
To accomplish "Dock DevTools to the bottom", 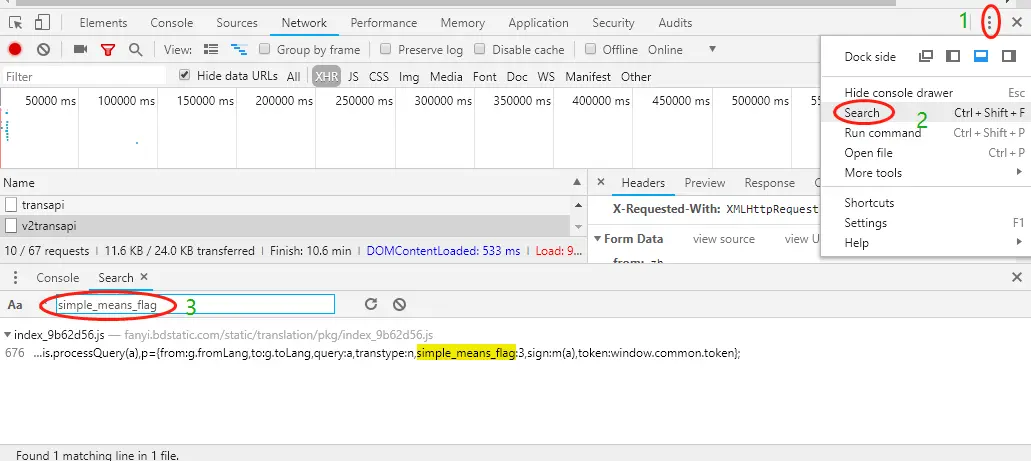I will click(x=981, y=57).
